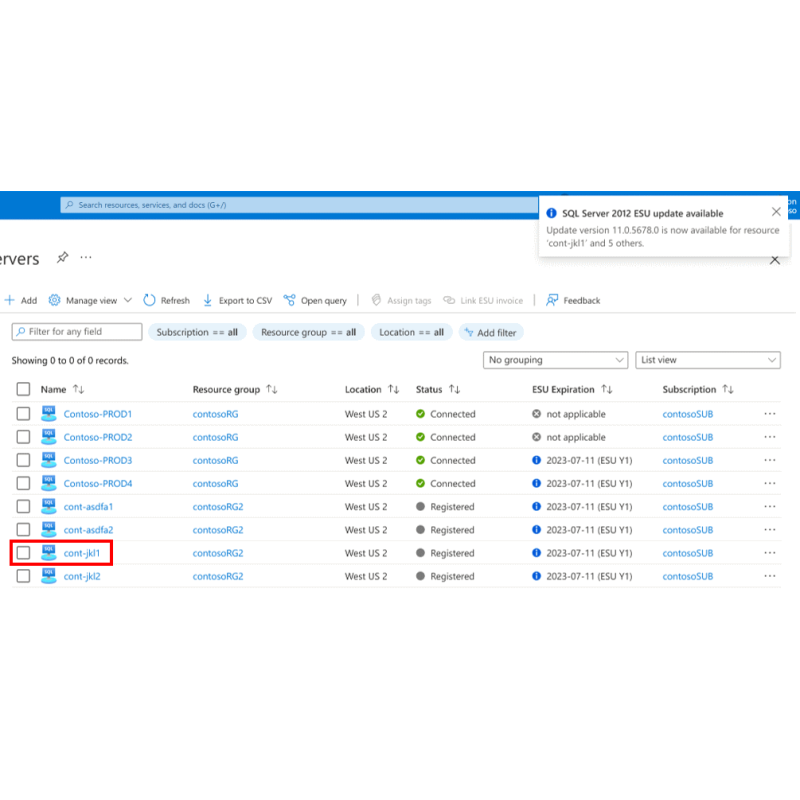This screenshot has height=800, width=800.
Task: Sort by the Status column arrows
Action: coord(455,389)
